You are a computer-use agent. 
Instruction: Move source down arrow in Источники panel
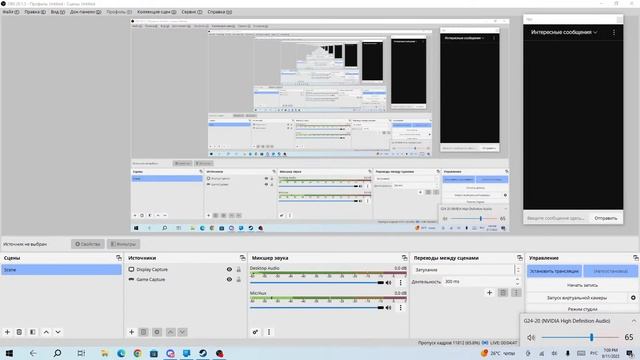[x=182, y=332]
